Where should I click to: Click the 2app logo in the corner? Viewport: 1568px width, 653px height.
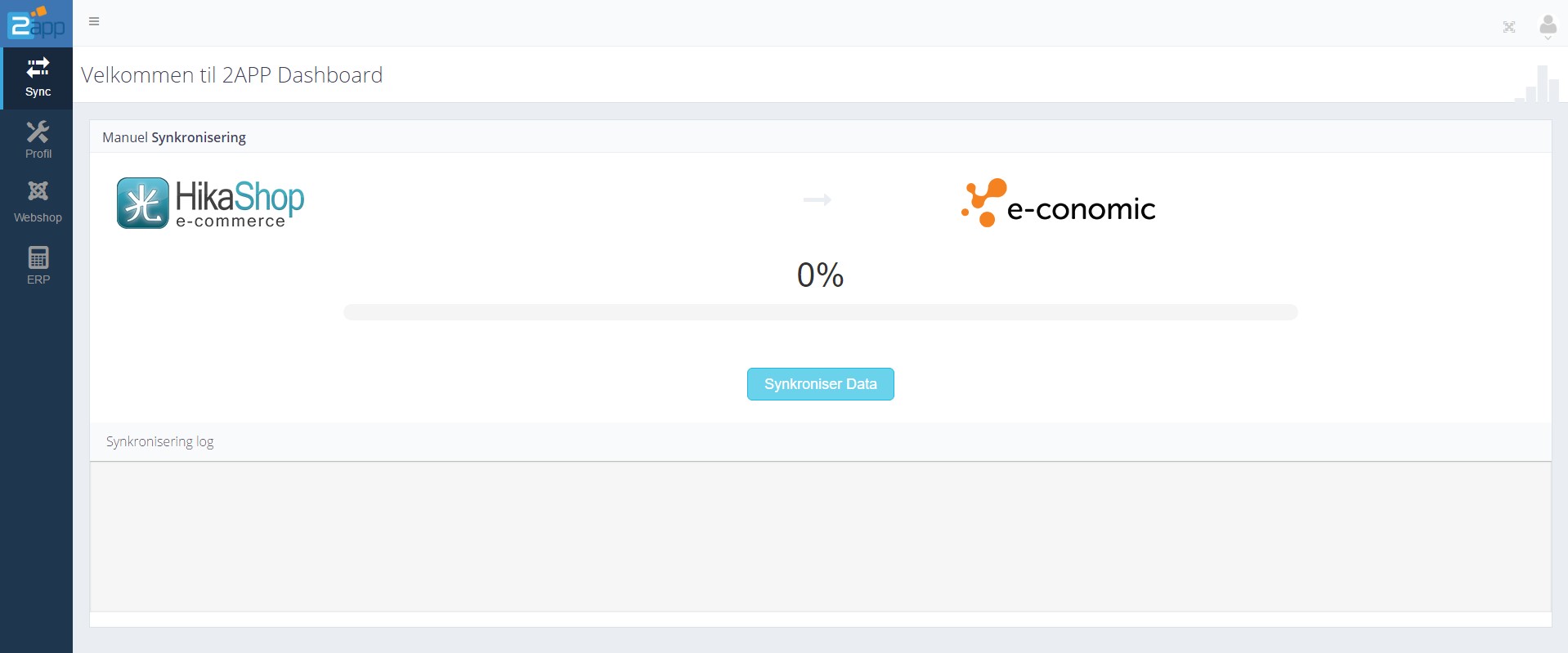coord(36,23)
